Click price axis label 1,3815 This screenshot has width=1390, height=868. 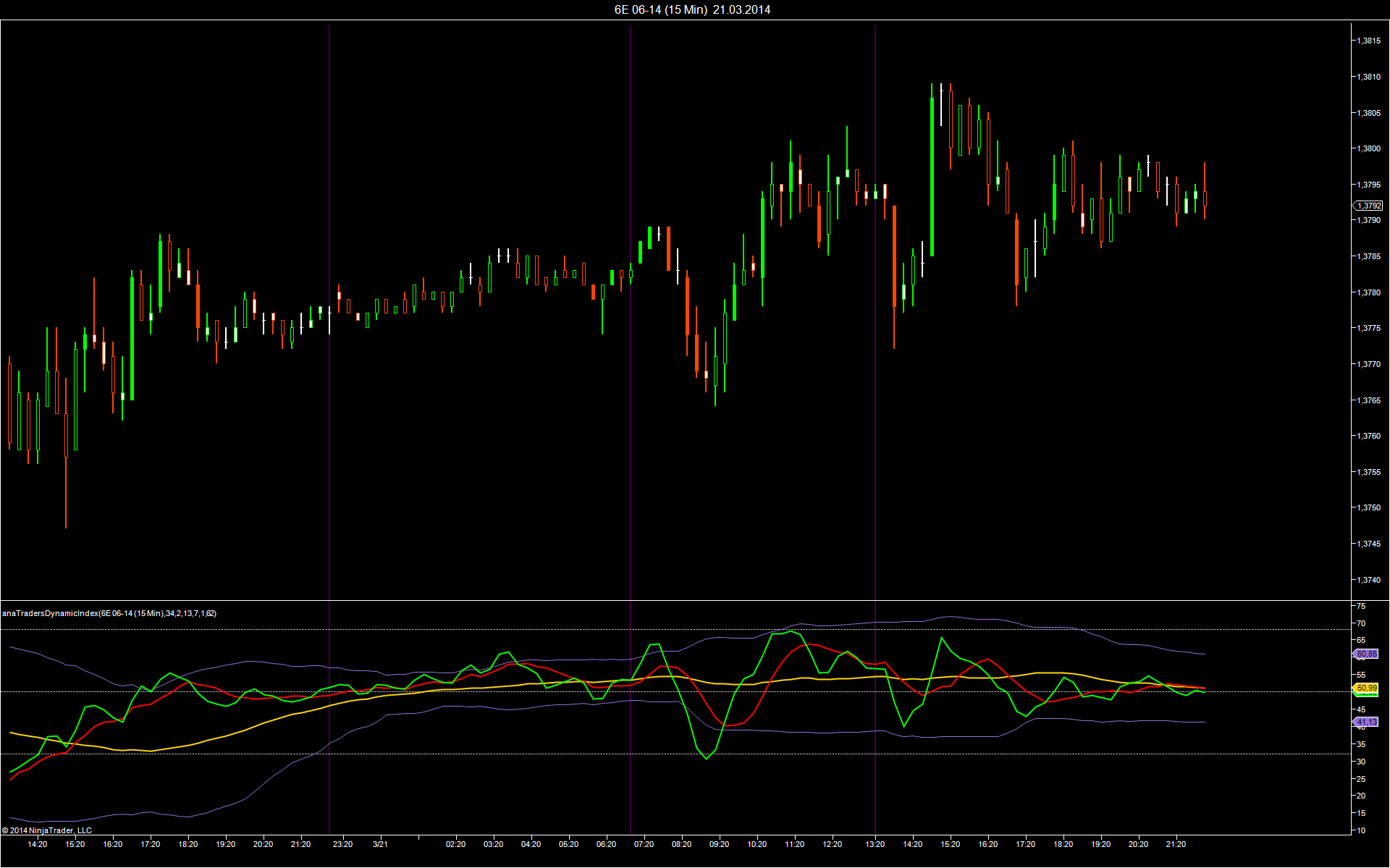point(1368,41)
